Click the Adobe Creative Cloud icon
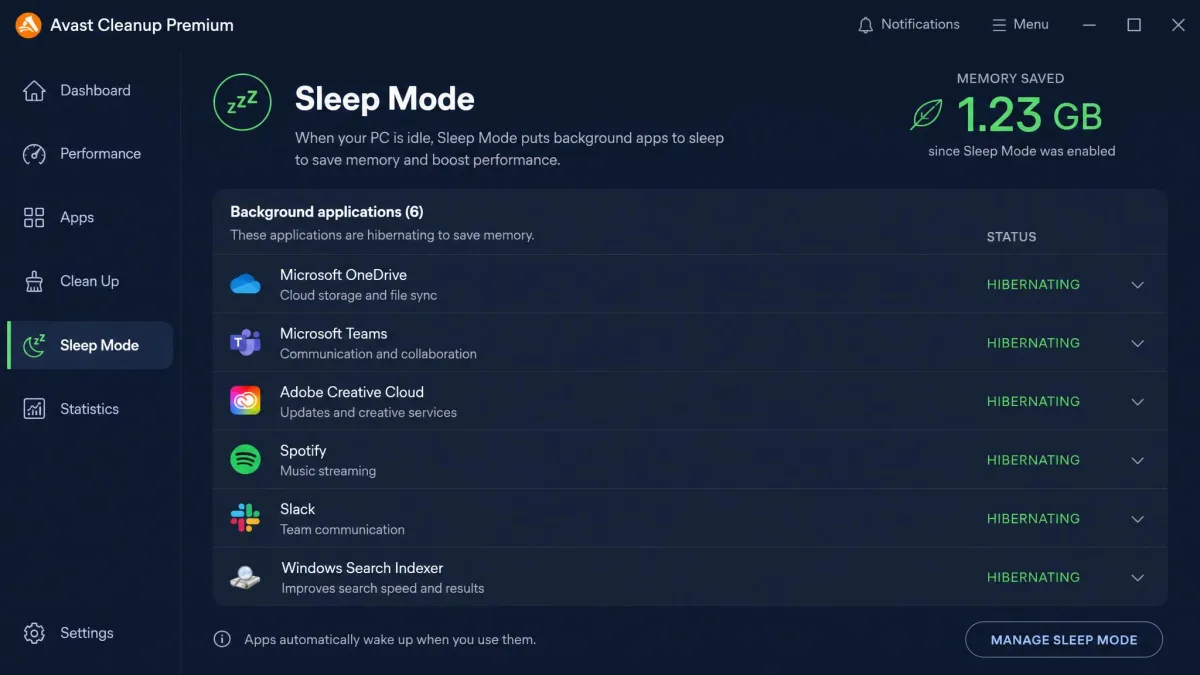This screenshot has height=675, width=1200. tap(245, 402)
